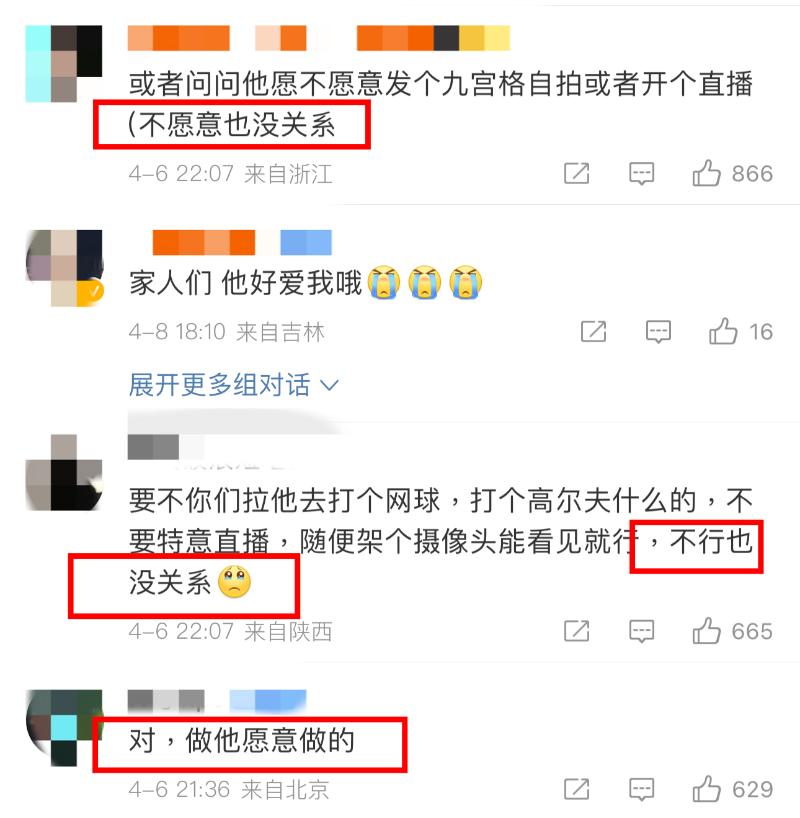Reply to the 九宫格自拍 comment
The image size is (800, 818).
tap(641, 174)
